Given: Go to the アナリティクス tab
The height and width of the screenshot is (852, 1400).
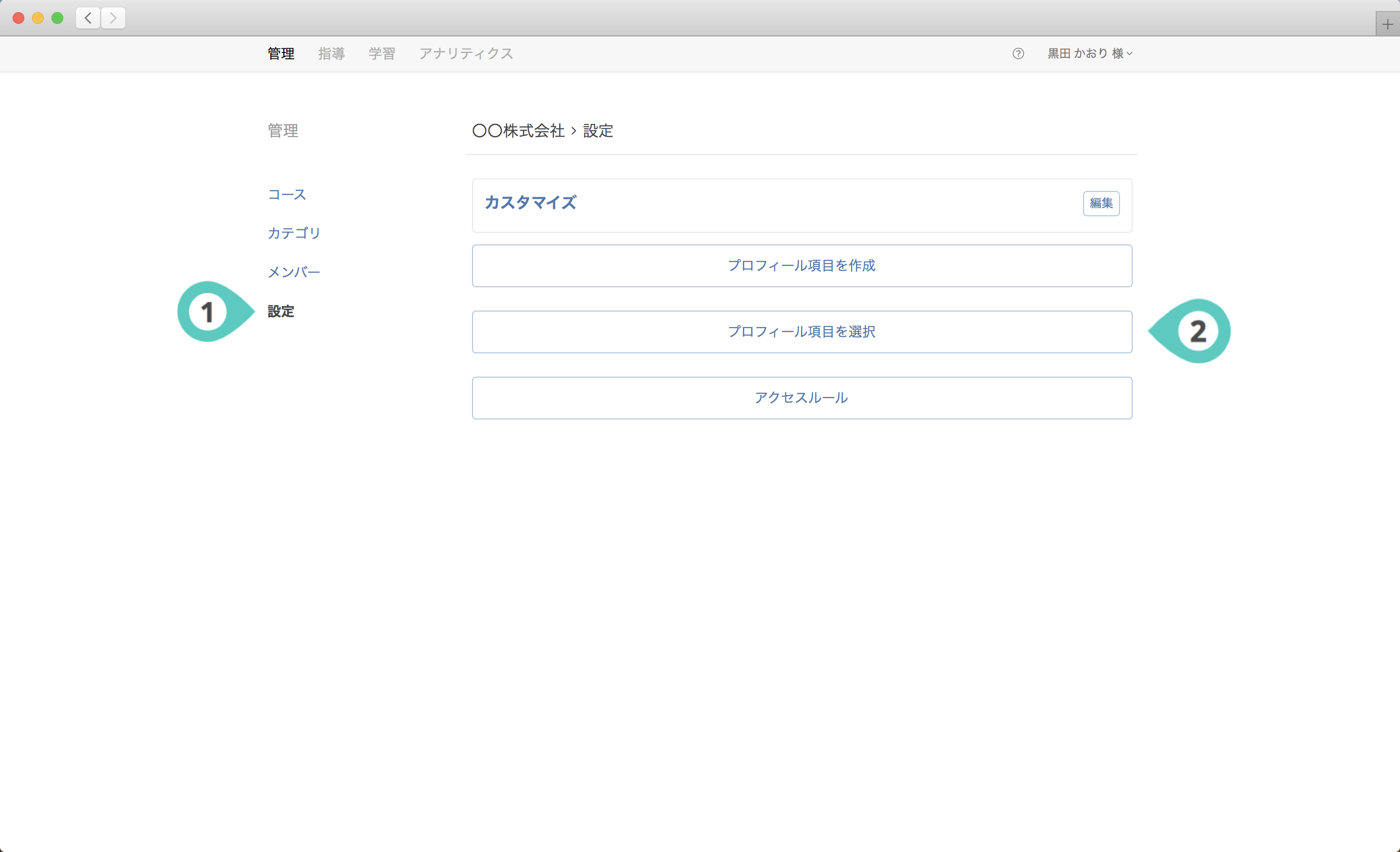Looking at the screenshot, I should point(466,53).
